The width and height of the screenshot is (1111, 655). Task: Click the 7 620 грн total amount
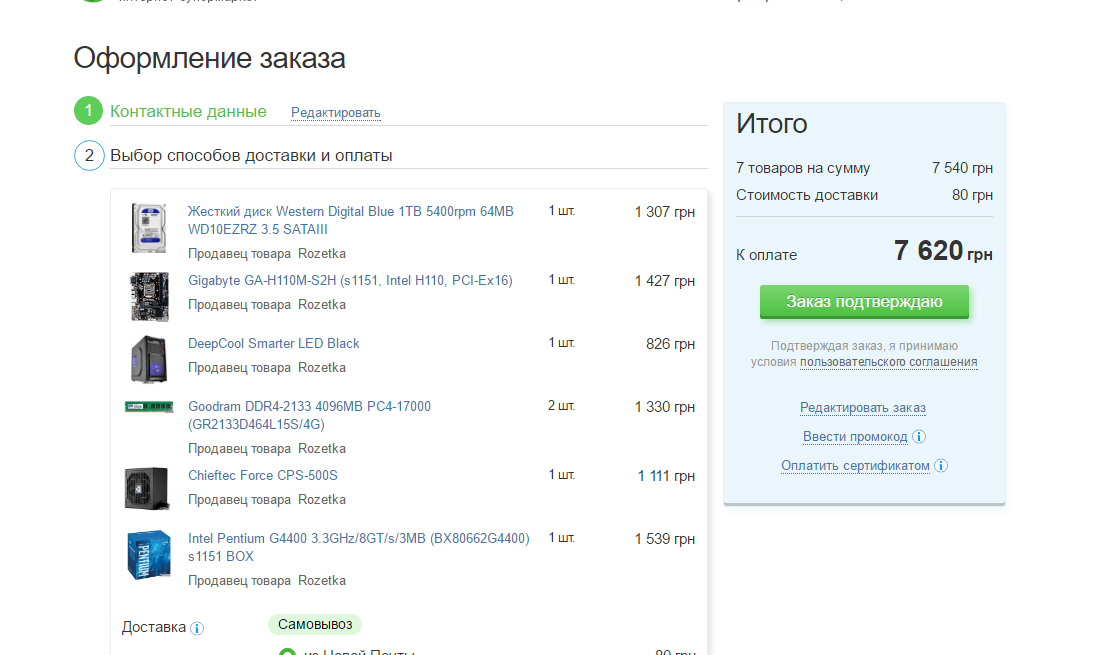coord(943,251)
